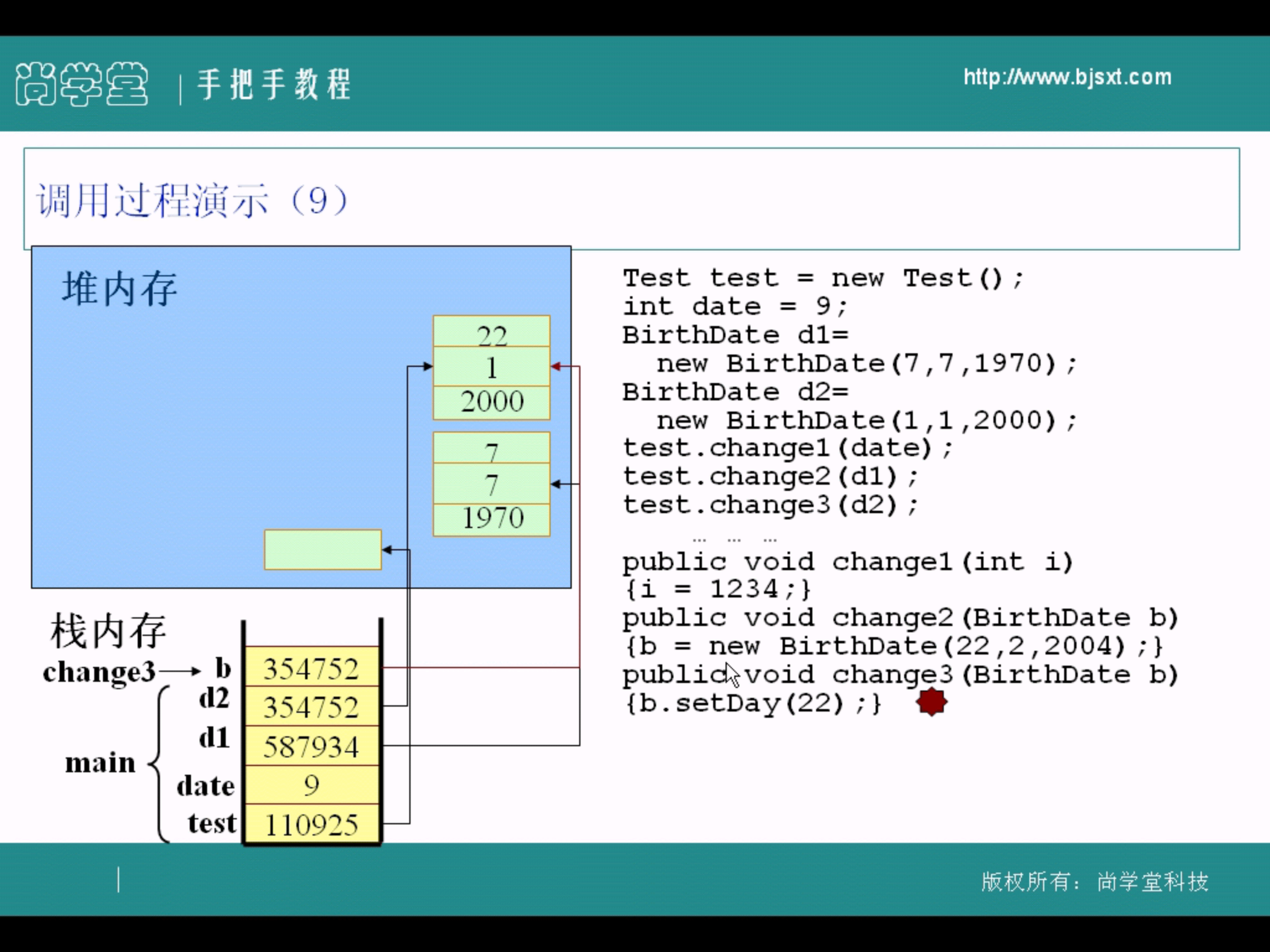Click the change3 arrow label beside stack
The height and width of the screenshot is (952, 1270).
[x=99, y=672]
